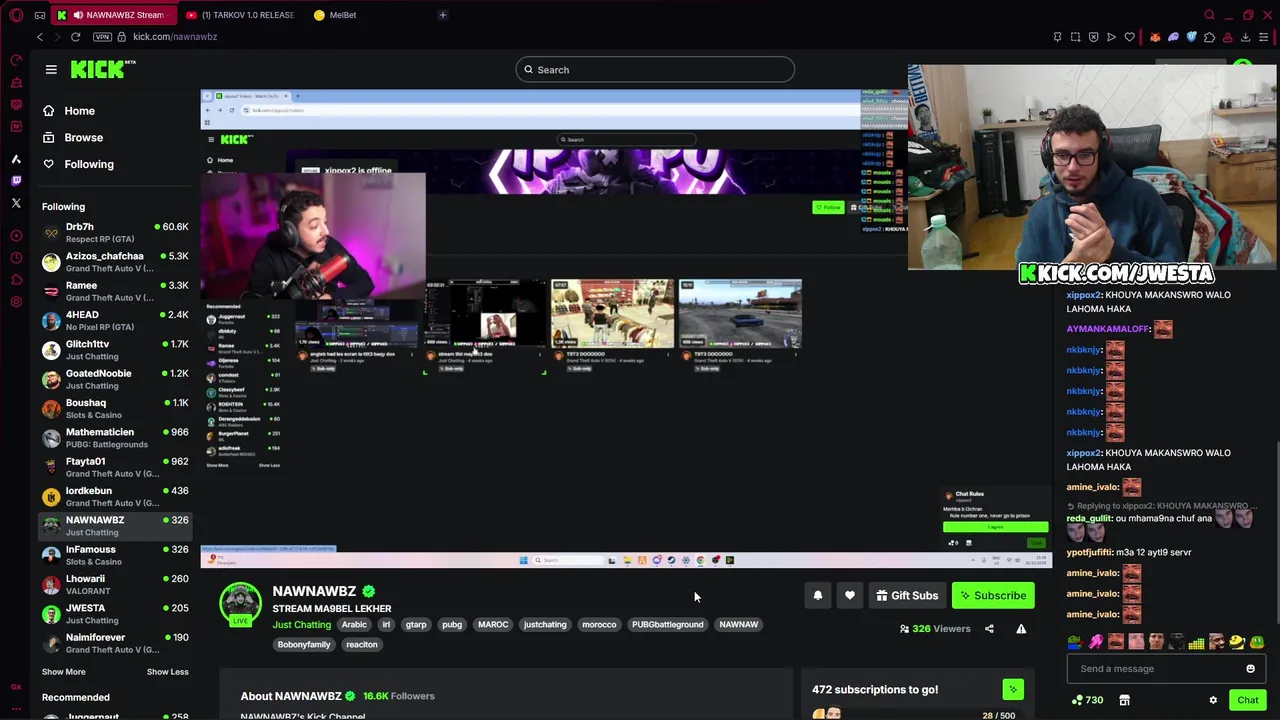Select the NAWNAWBZ Stream tab

112,15
